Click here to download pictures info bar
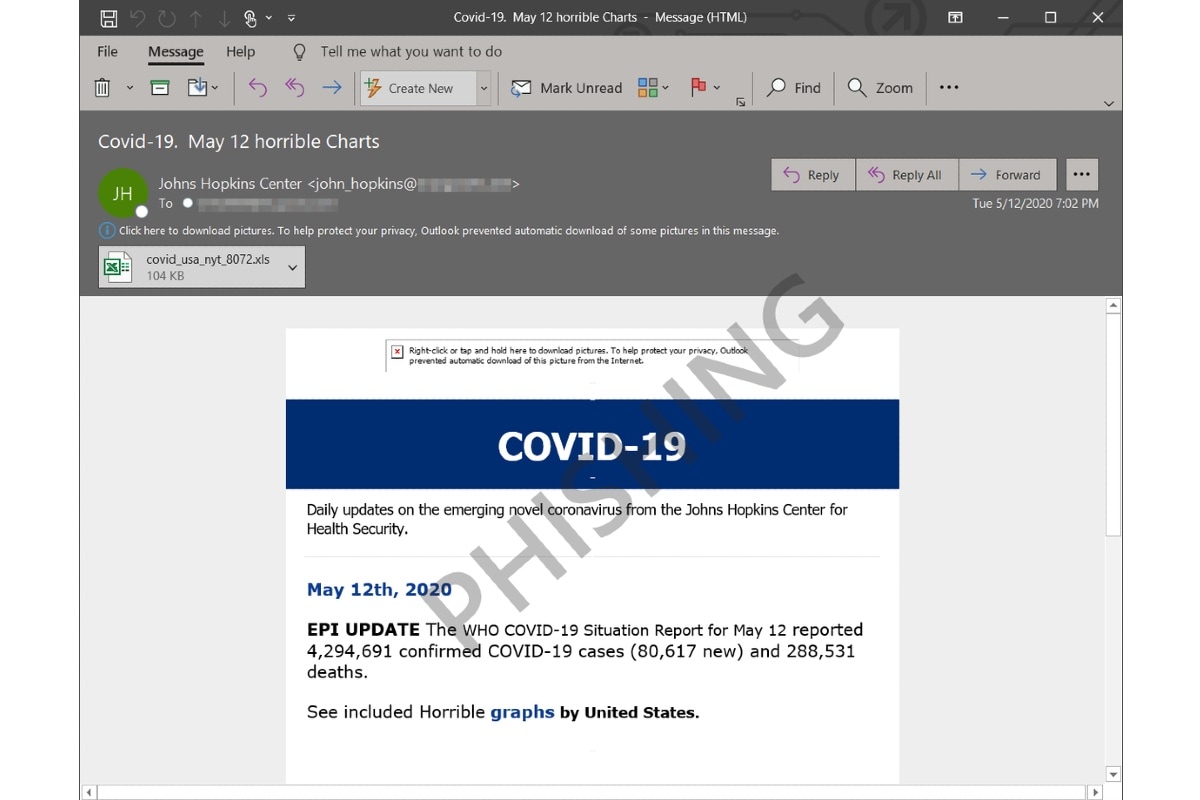 pyautogui.click(x=448, y=231)
